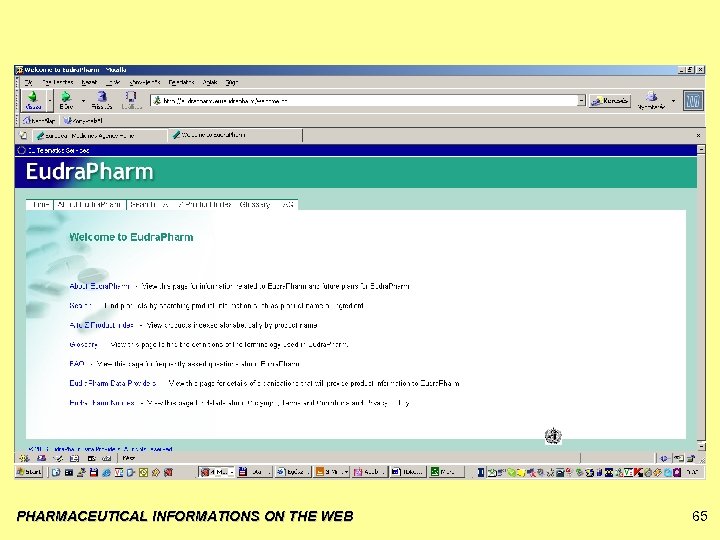Click the page scrollbar up arrow

(701, 150)
